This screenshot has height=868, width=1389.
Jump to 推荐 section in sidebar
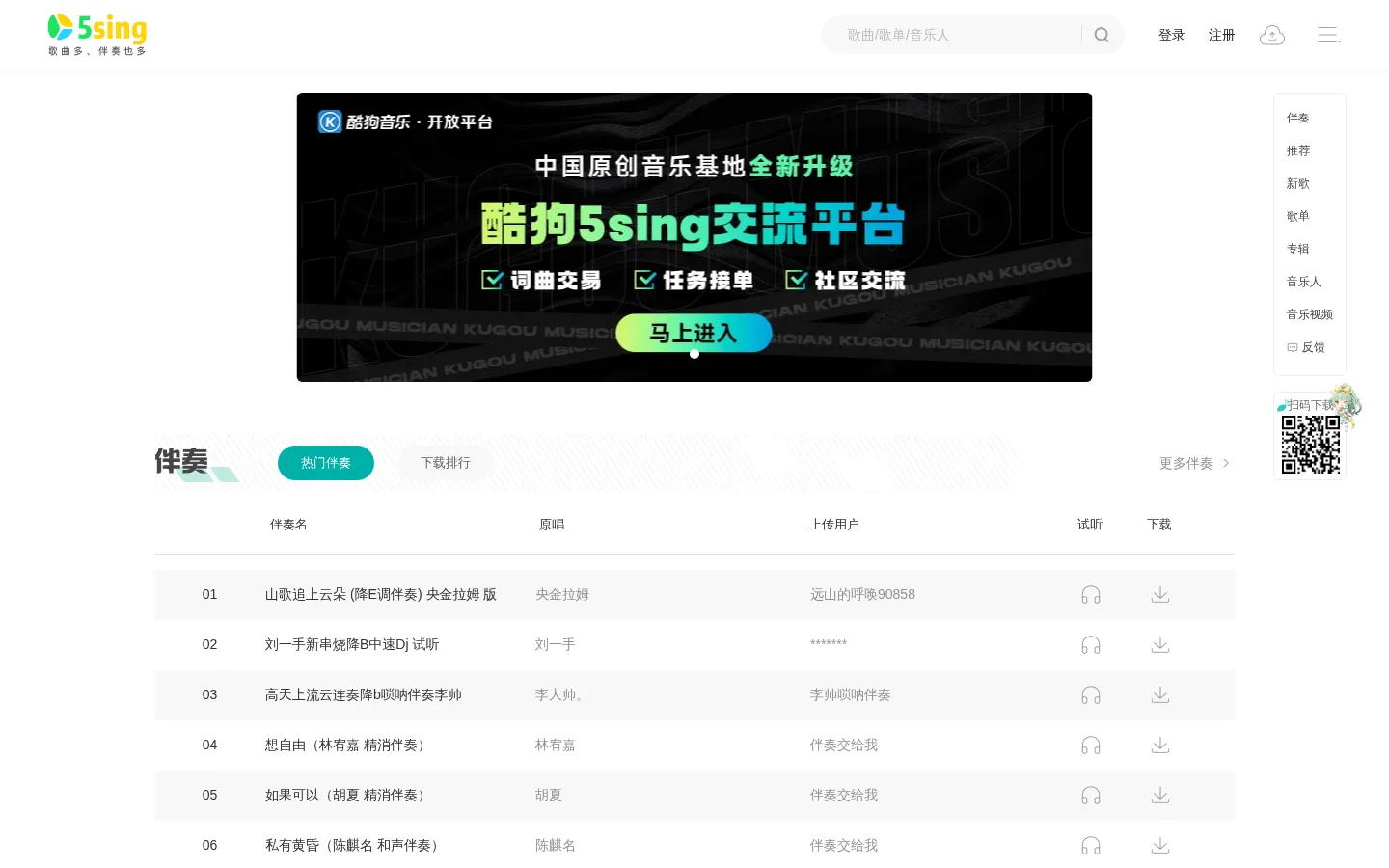pyautogui.click(x=1298, y=150)
